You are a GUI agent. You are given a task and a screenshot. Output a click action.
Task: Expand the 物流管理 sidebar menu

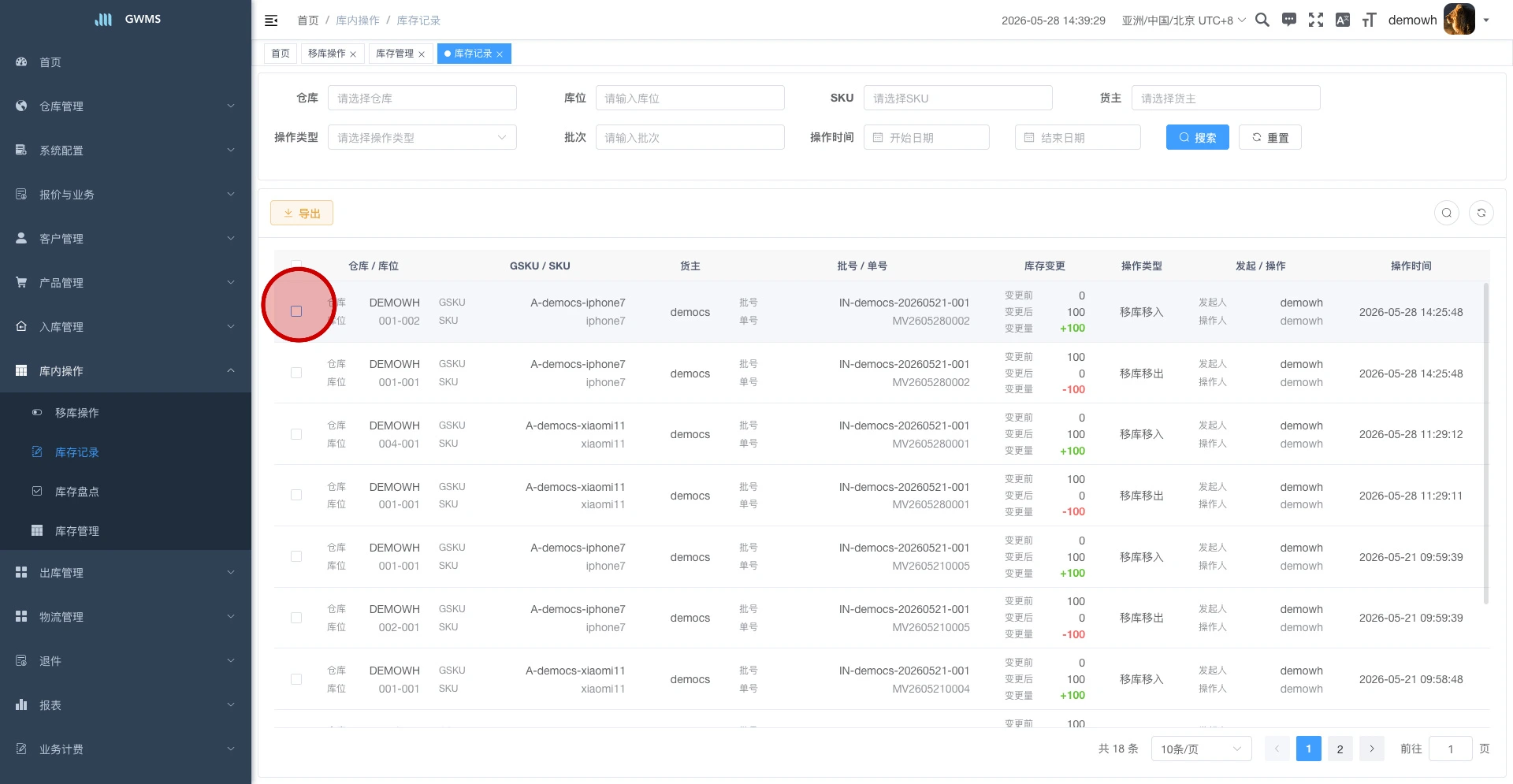126,617
